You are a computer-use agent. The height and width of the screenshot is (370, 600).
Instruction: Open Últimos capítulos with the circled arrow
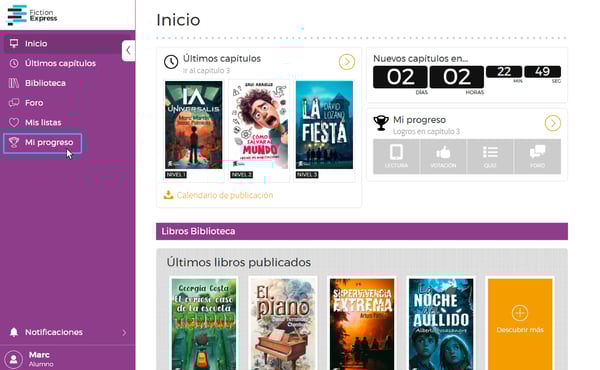(347, 62)
